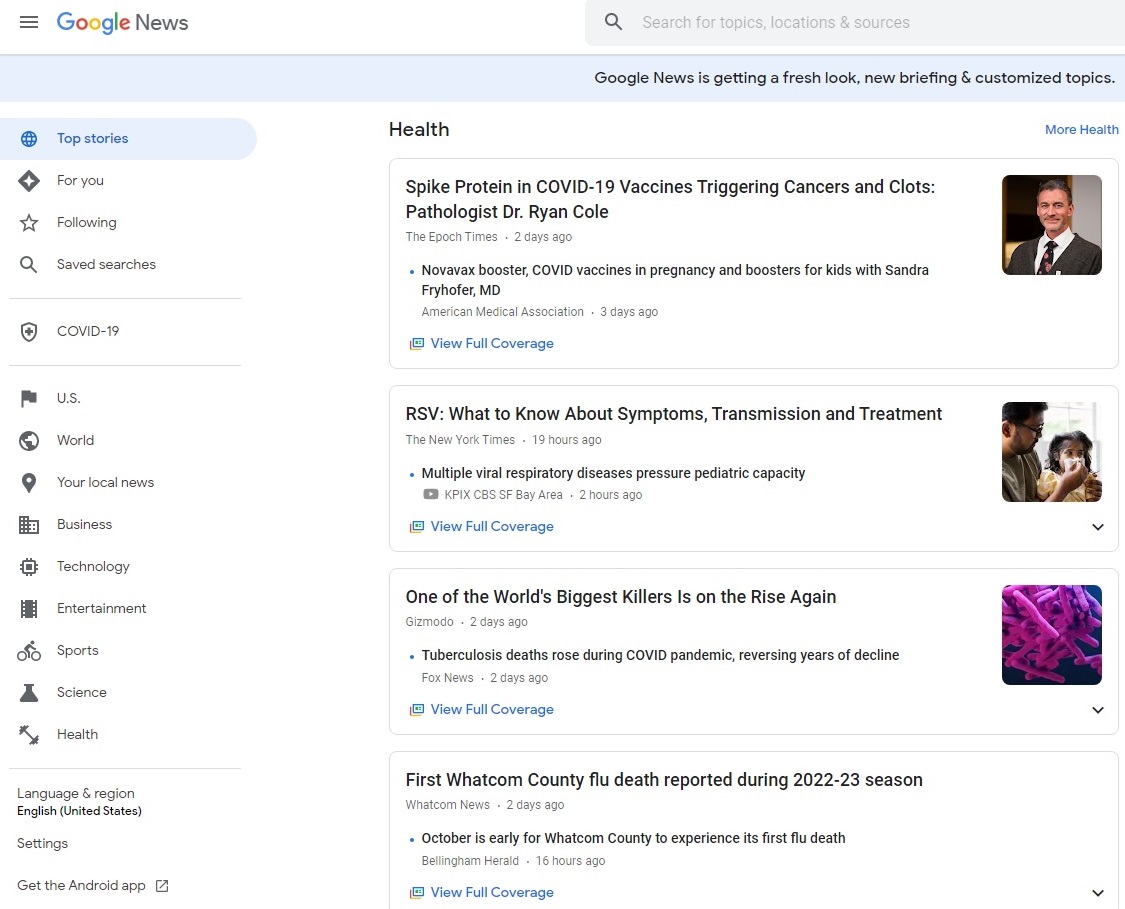Open the Sports section

(77, 651)
